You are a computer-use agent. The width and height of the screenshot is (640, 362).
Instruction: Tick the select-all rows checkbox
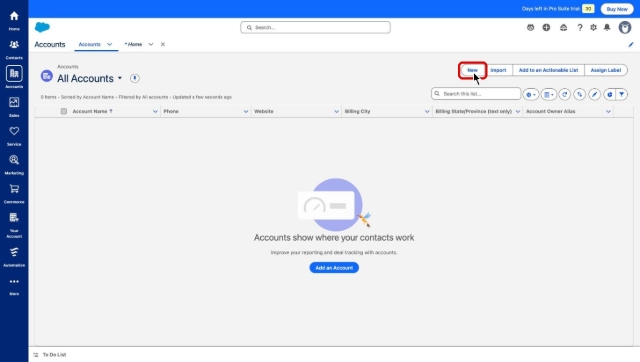click(x=64, y=111)
